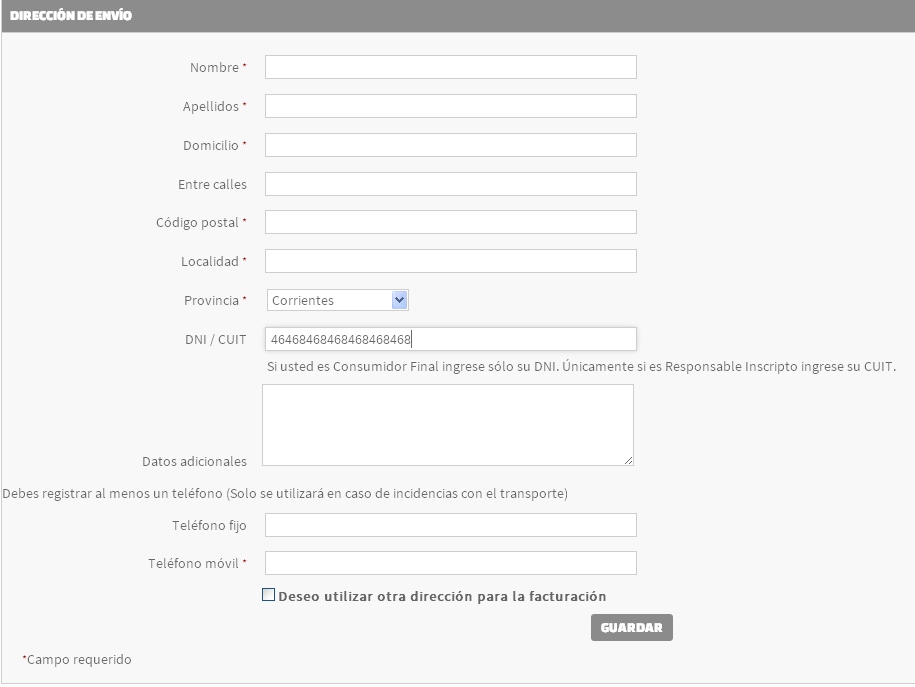The width and height of the screenshot is (915, 687).
Task: Click the Provincia dropdown arrow
Action: 400,300
